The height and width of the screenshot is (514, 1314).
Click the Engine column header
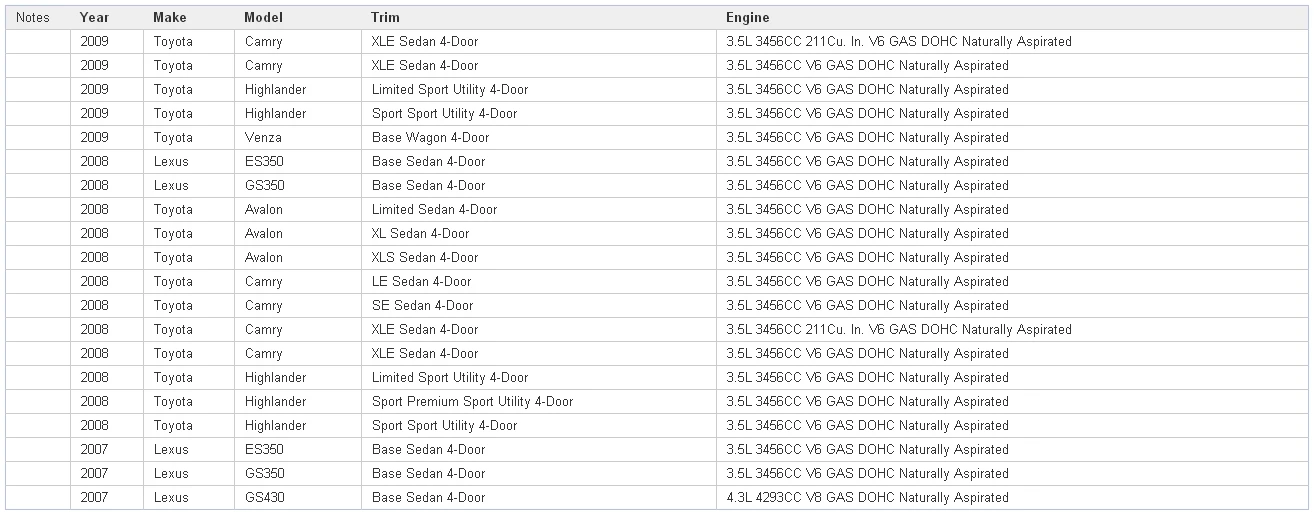pyautogui.click(x=748, y=17)
